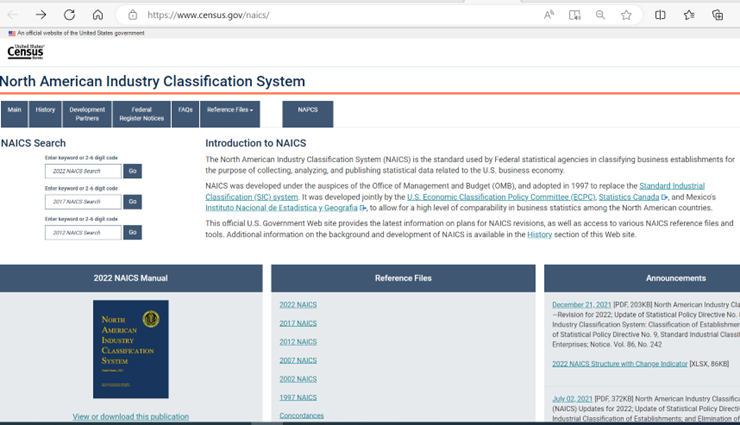Click Go beside 2012 NAICS Search
740x425 pixels.
tap(133, 233)
